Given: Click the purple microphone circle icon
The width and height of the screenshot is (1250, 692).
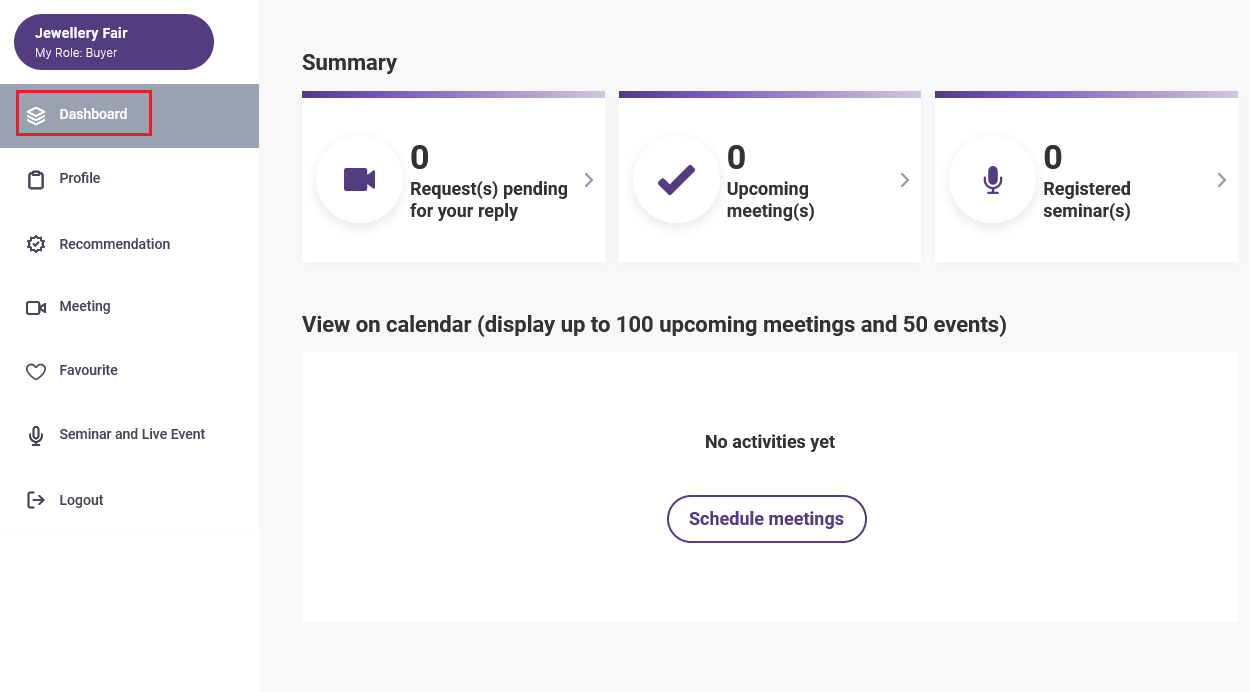Looking at the screenshot, I should pos(992,180).
